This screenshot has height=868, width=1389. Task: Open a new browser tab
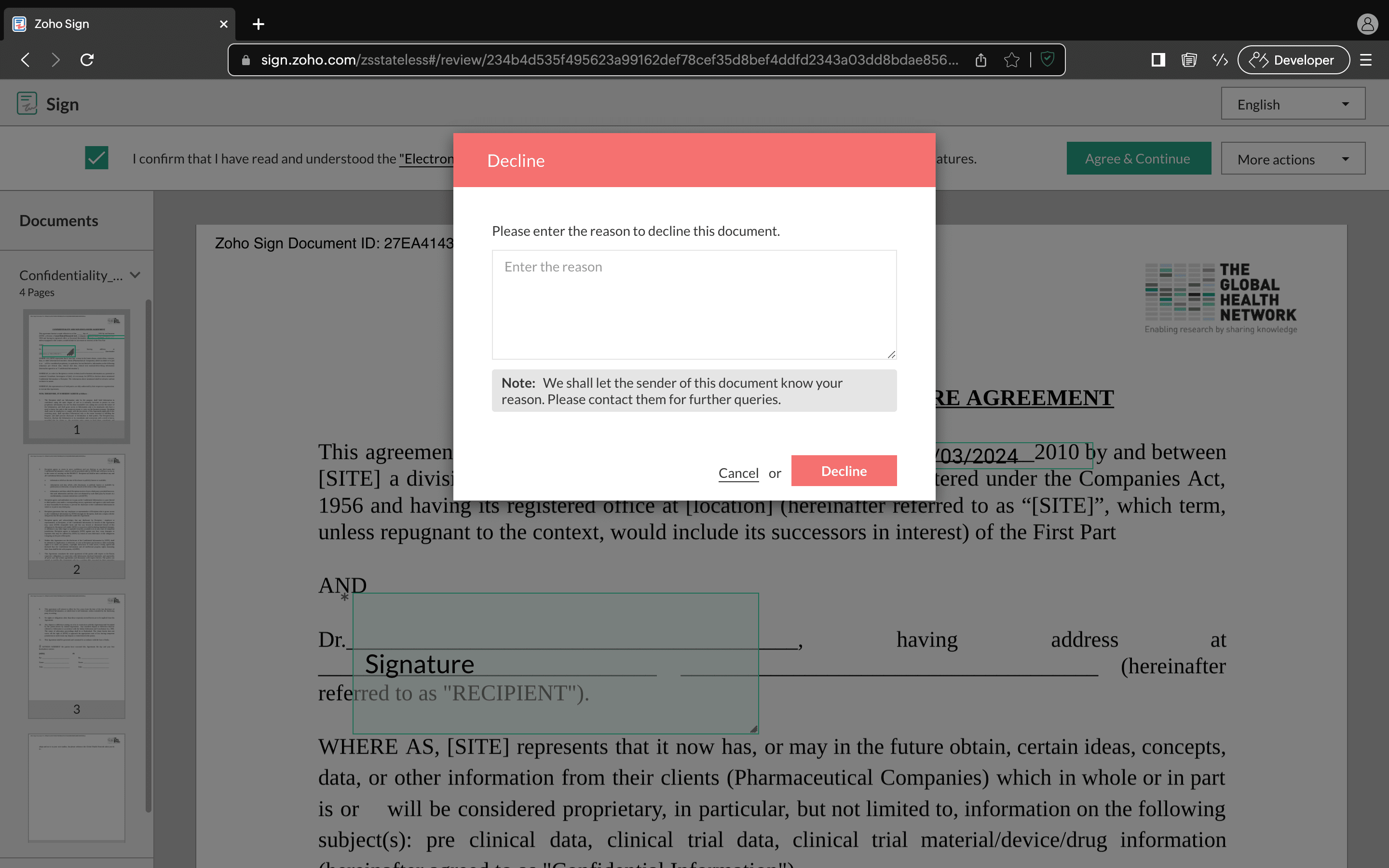259,24
